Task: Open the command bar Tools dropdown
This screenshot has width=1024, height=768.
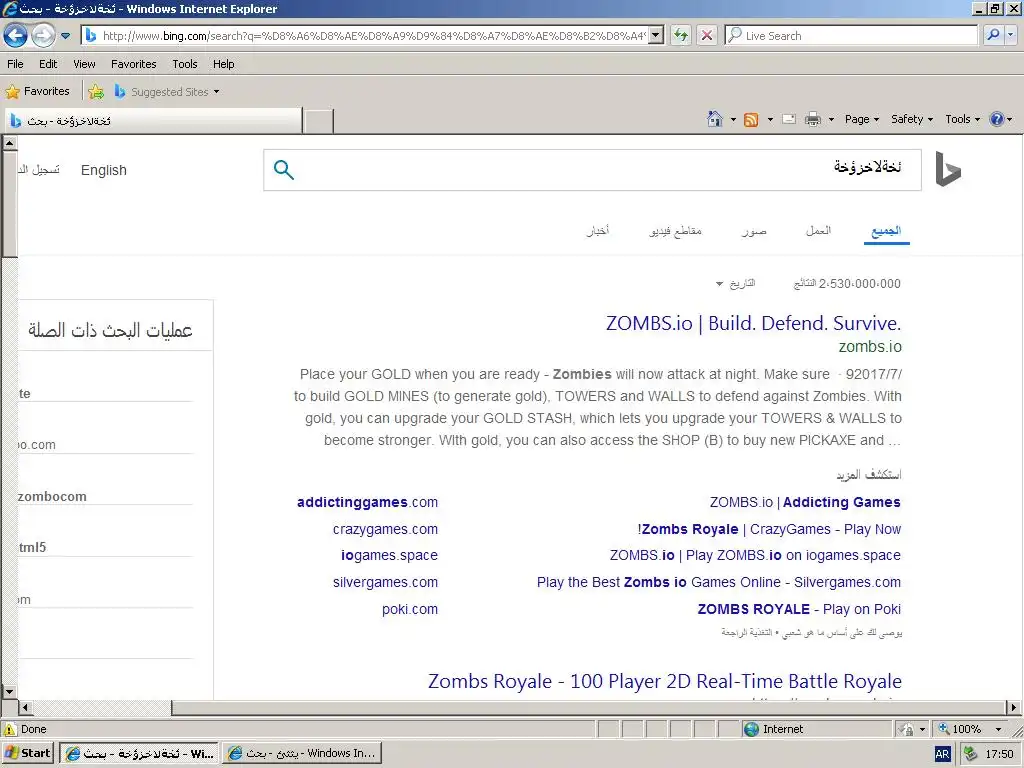Action: (x=963, y=119)
